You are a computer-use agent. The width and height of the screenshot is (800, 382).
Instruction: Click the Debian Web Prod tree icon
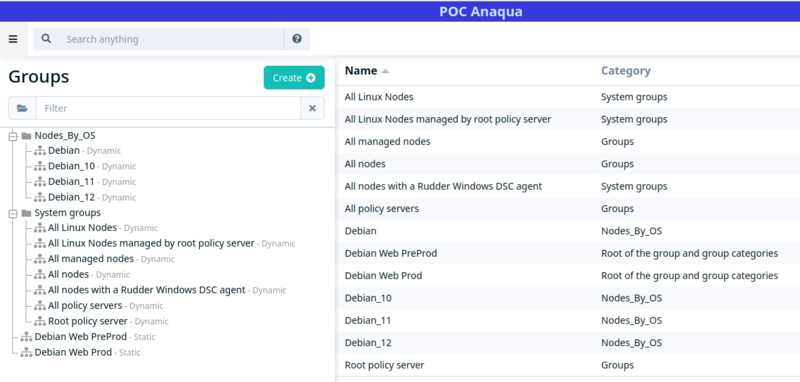(x=26, y=352)
